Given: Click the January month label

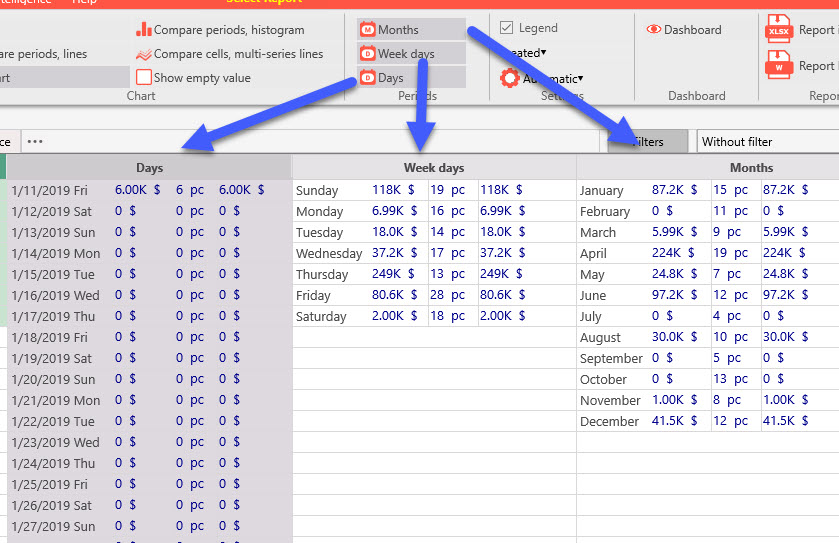Looking at the screenshot, I should pos(601,190).
